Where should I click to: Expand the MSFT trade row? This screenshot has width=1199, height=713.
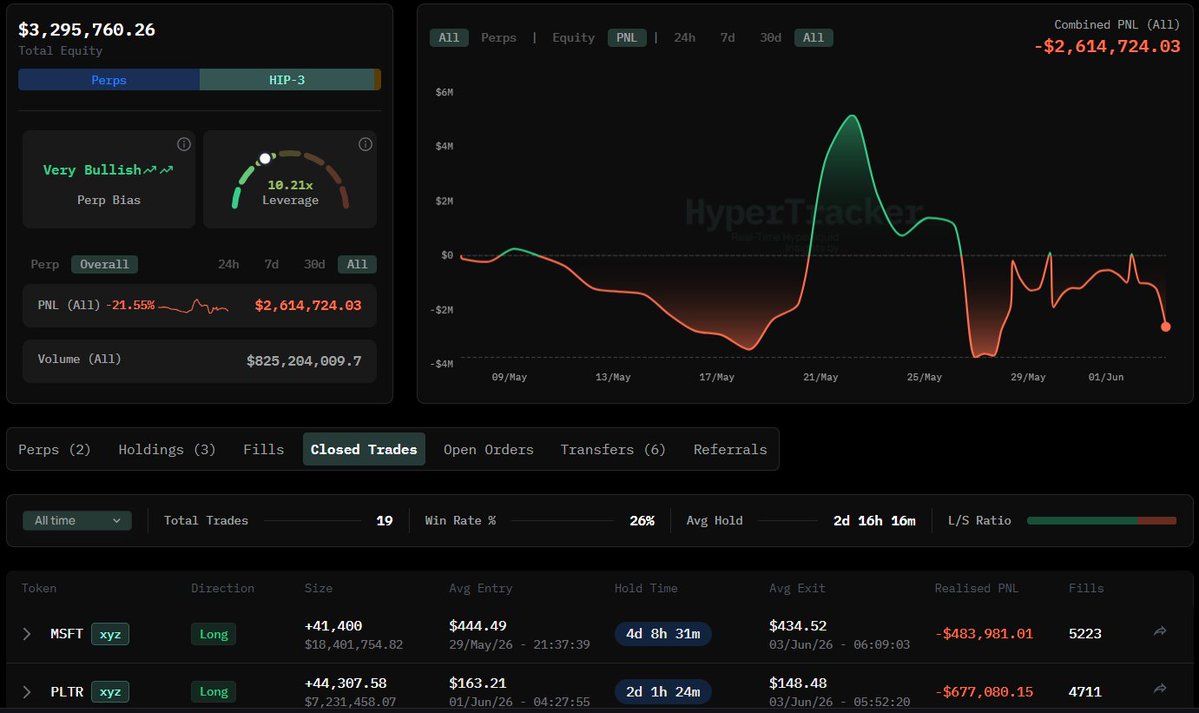27,634
